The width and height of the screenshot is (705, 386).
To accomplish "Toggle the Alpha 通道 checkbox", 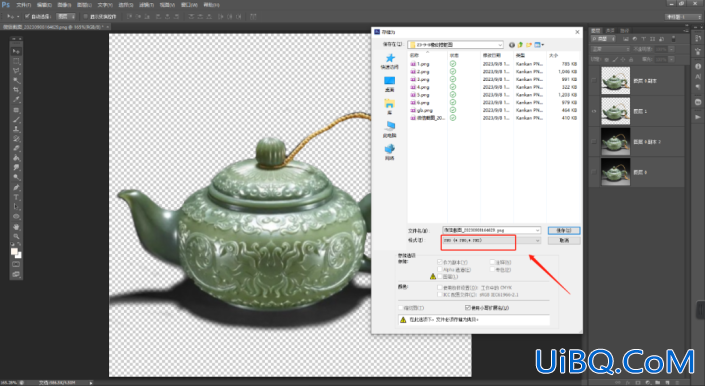I will point(440,270).
